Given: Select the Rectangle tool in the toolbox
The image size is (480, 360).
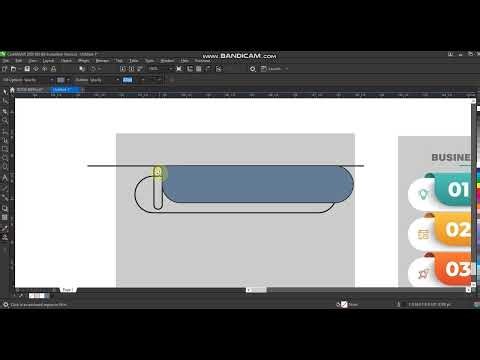Looking at the screenshot, I should (5, 149).
